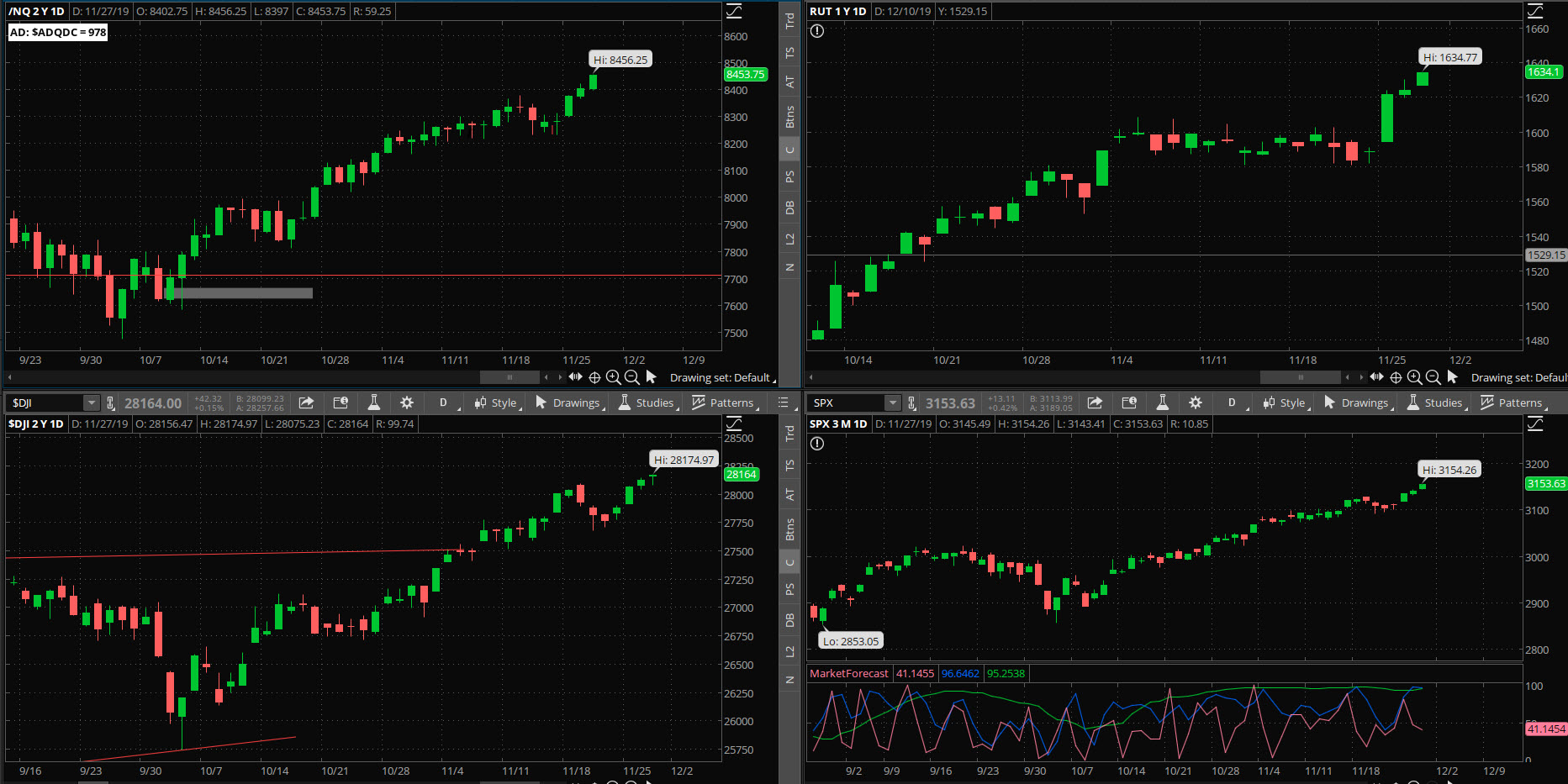Click the chart mode icon atop the $DJI price axis
1568x784 pixels.
[734, 424]
